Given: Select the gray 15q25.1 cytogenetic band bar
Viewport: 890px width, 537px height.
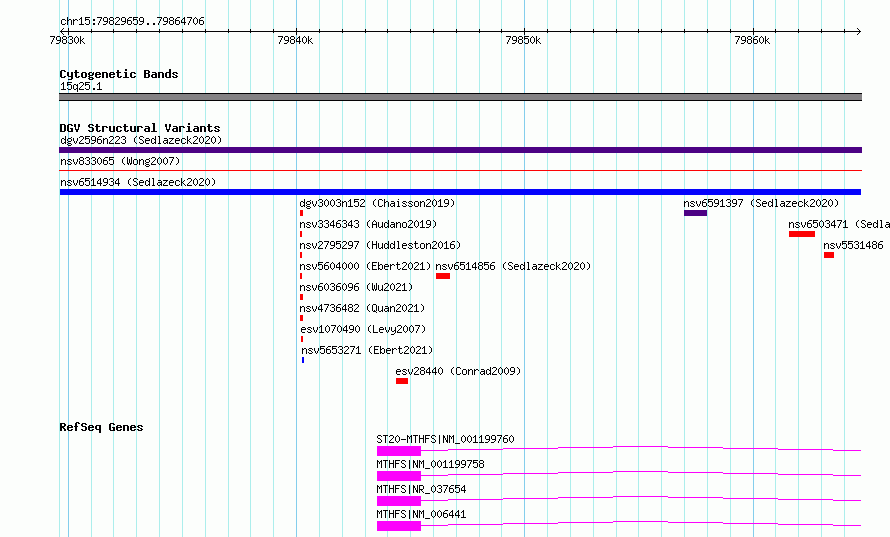Looking at the screenshot, I should [x=460, y=97].
